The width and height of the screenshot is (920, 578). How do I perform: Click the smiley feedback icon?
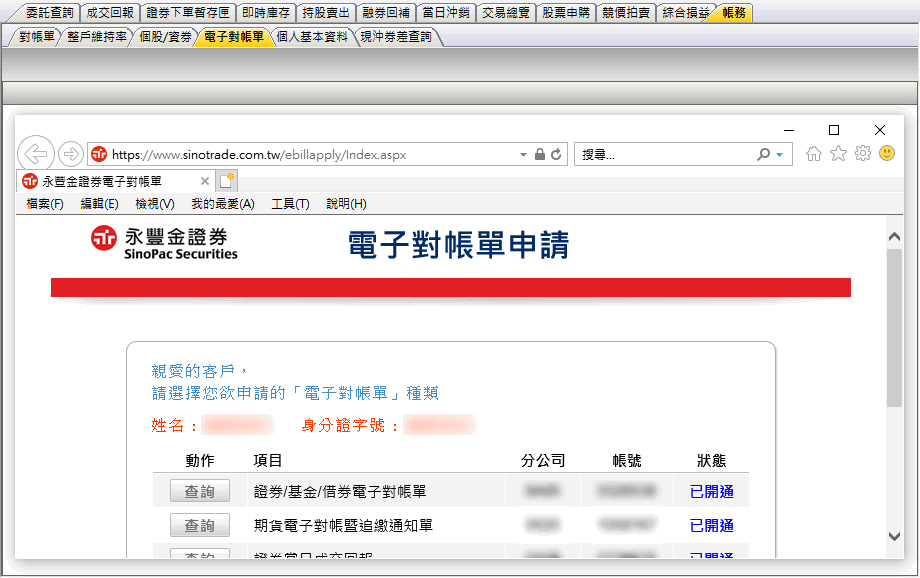click(886, 154)
